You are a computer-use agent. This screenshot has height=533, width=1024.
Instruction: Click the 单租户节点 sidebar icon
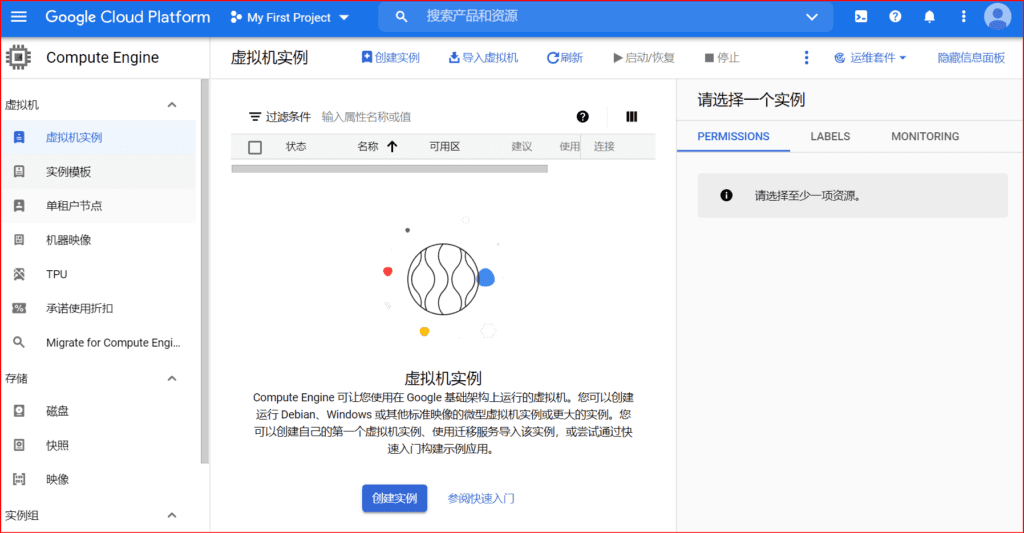click(x=19, y=206)
